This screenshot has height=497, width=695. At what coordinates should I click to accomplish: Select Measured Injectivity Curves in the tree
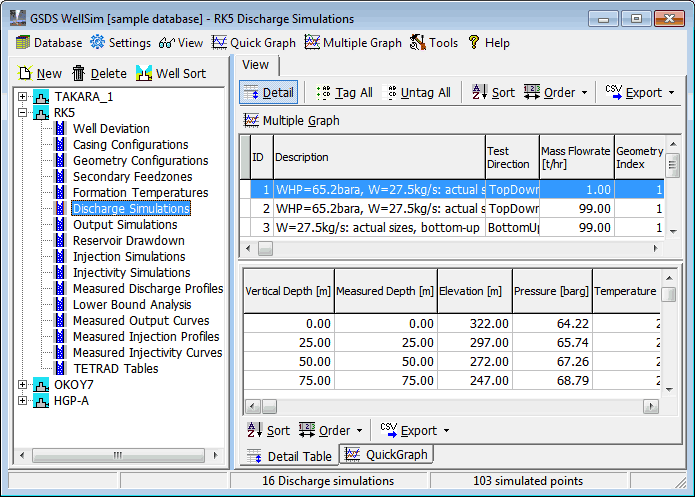[148, 352]
